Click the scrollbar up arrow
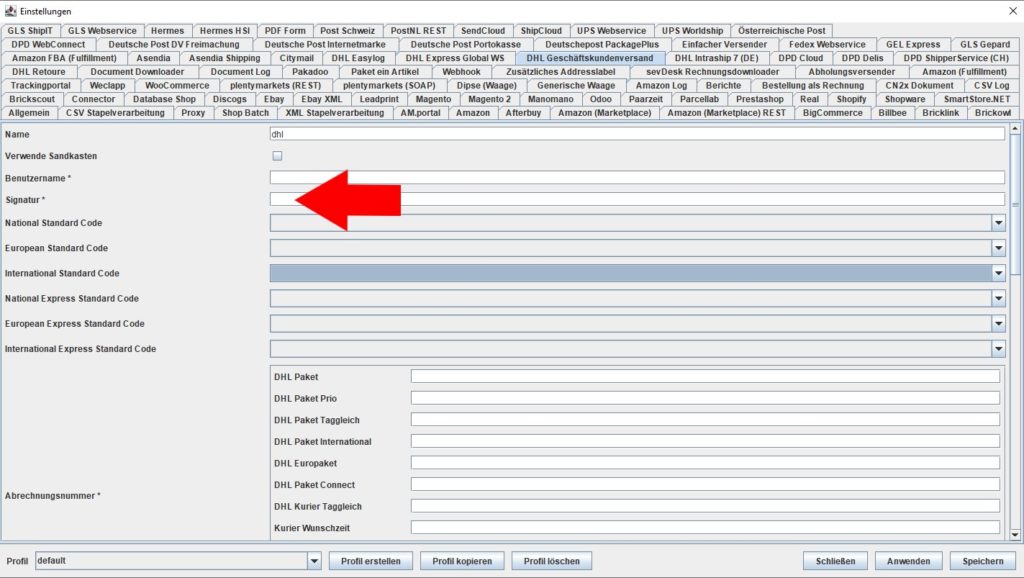Screen dimensions: 1024x578 1015,129
